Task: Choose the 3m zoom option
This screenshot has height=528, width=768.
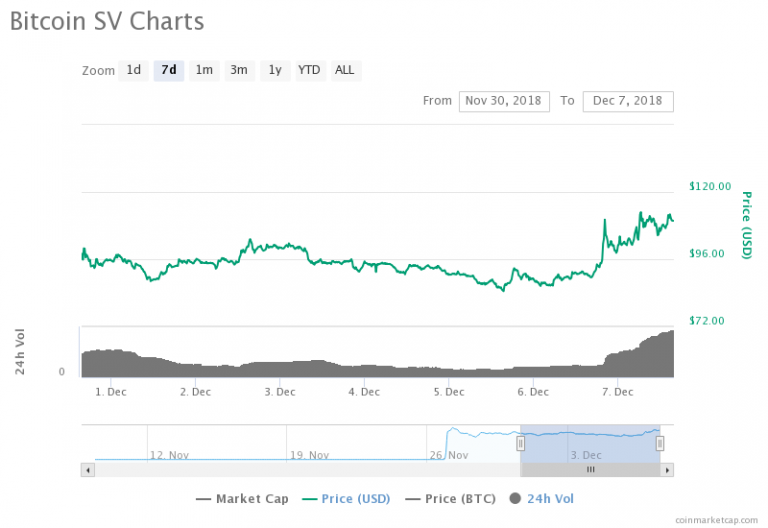Action: coord(240,71)
